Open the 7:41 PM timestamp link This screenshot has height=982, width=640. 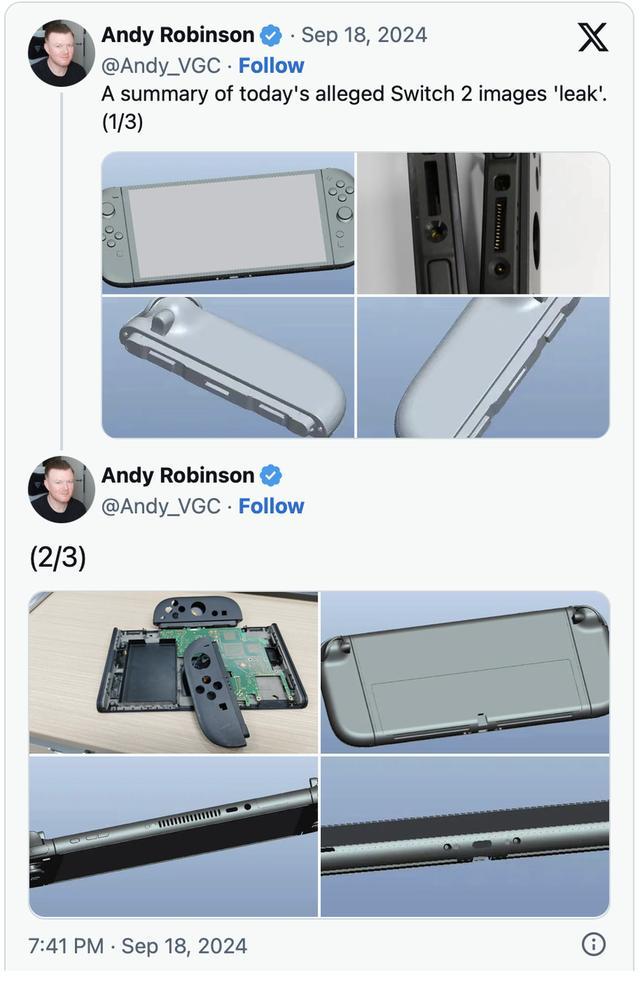click(138, 945)
